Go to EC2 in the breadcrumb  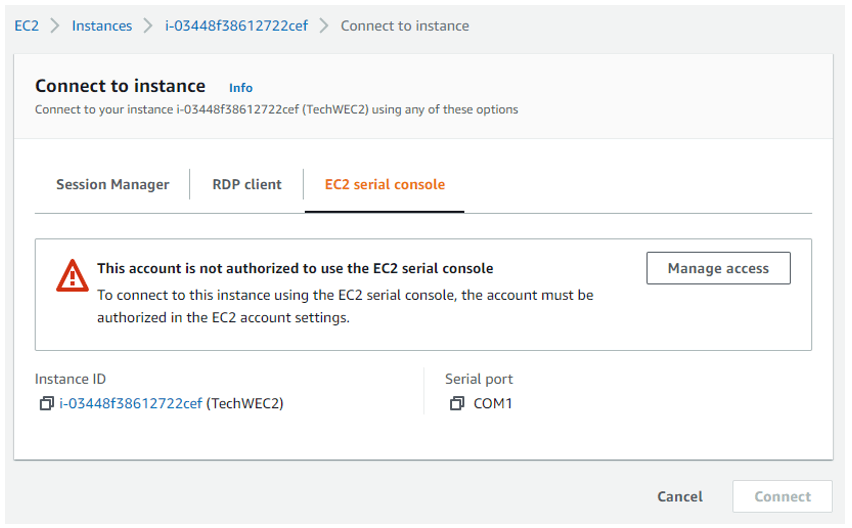pos(27,26)
